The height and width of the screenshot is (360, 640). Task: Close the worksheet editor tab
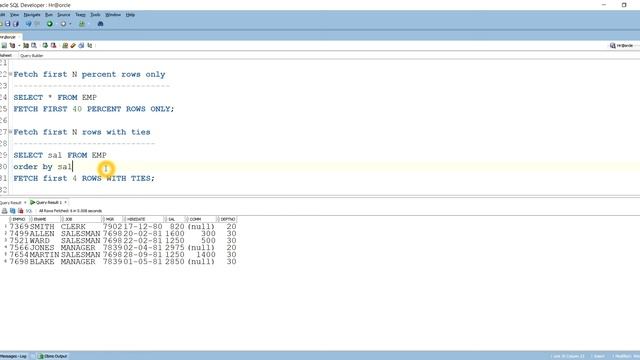click(20, 37)
